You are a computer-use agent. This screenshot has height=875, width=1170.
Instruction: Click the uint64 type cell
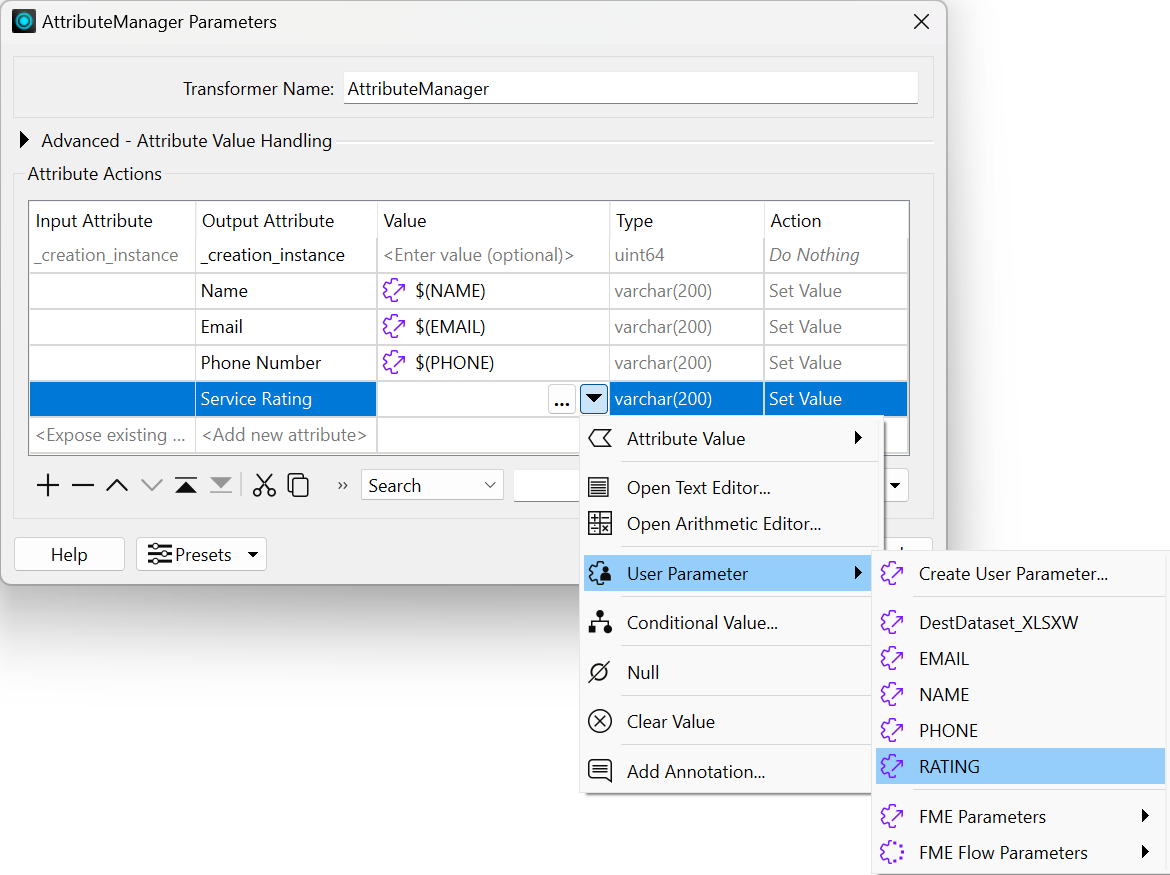pyautogui.click(x=686, y=255)
